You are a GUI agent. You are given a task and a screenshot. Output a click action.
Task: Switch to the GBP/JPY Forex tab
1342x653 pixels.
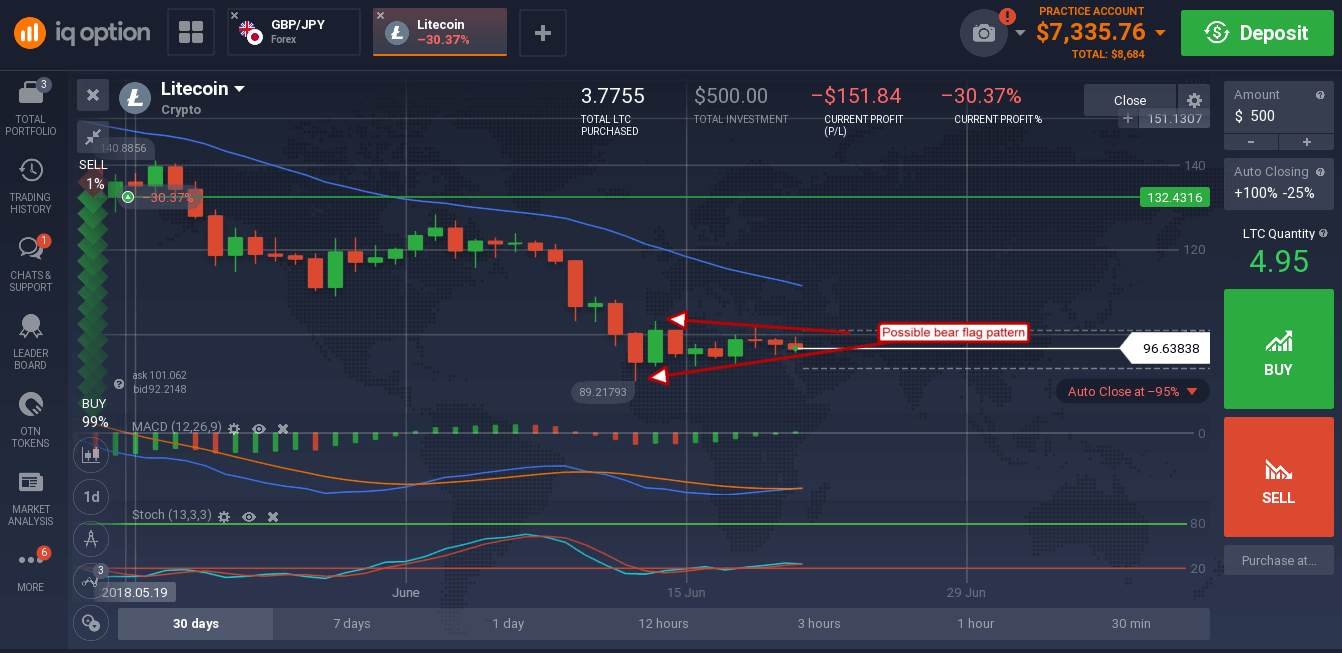coord(294,32)
